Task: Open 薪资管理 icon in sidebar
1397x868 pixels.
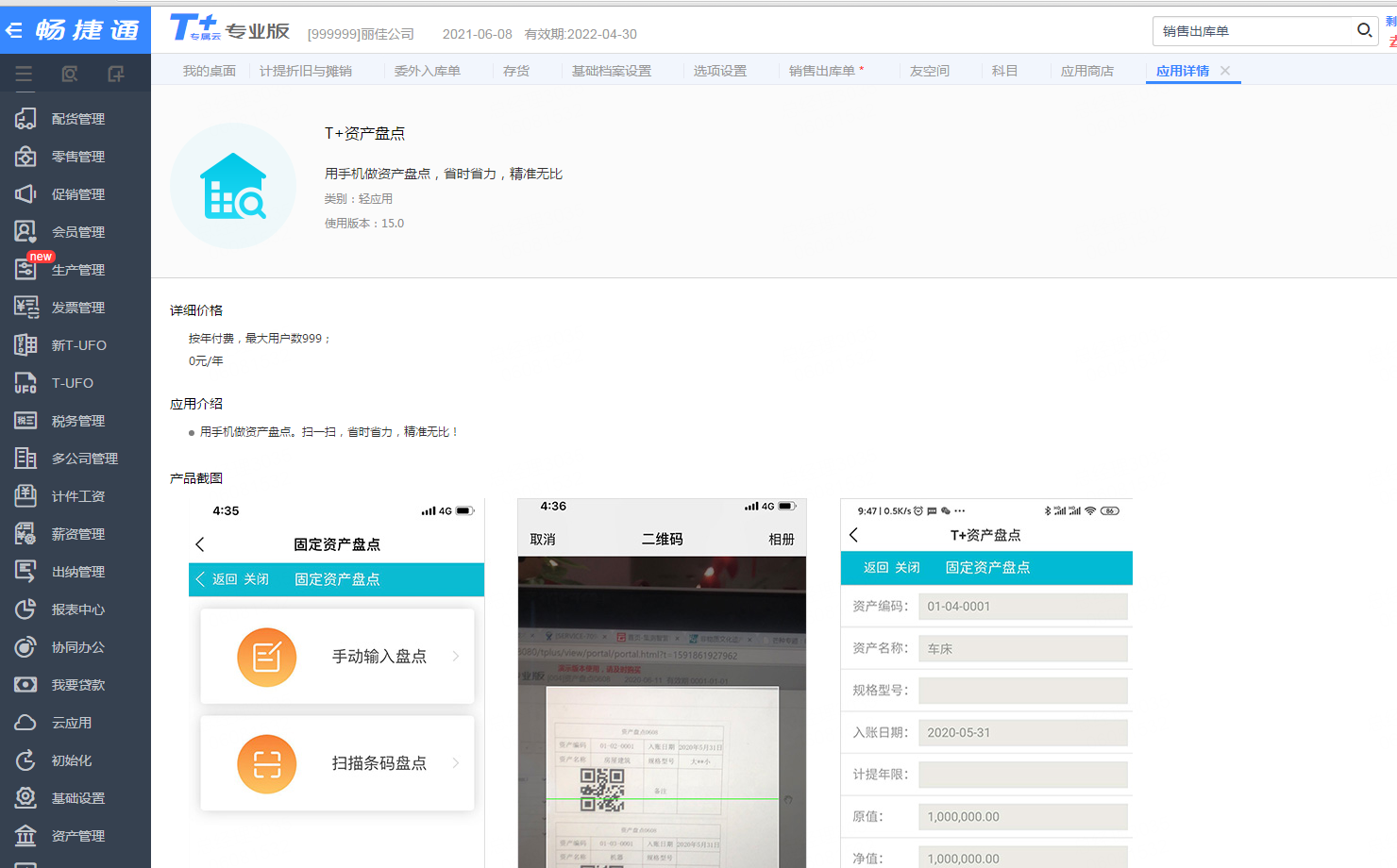Action: tap(25, 534)
